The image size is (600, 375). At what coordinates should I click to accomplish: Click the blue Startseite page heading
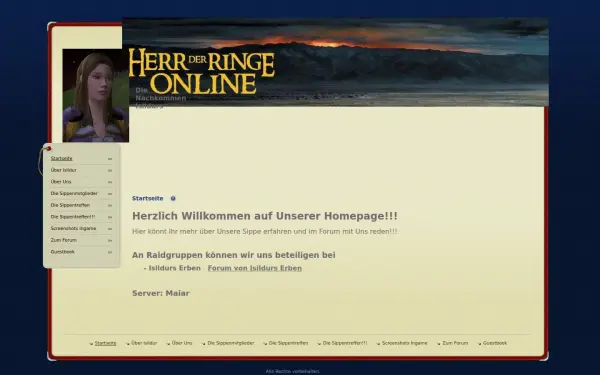(x=148, y=198)
